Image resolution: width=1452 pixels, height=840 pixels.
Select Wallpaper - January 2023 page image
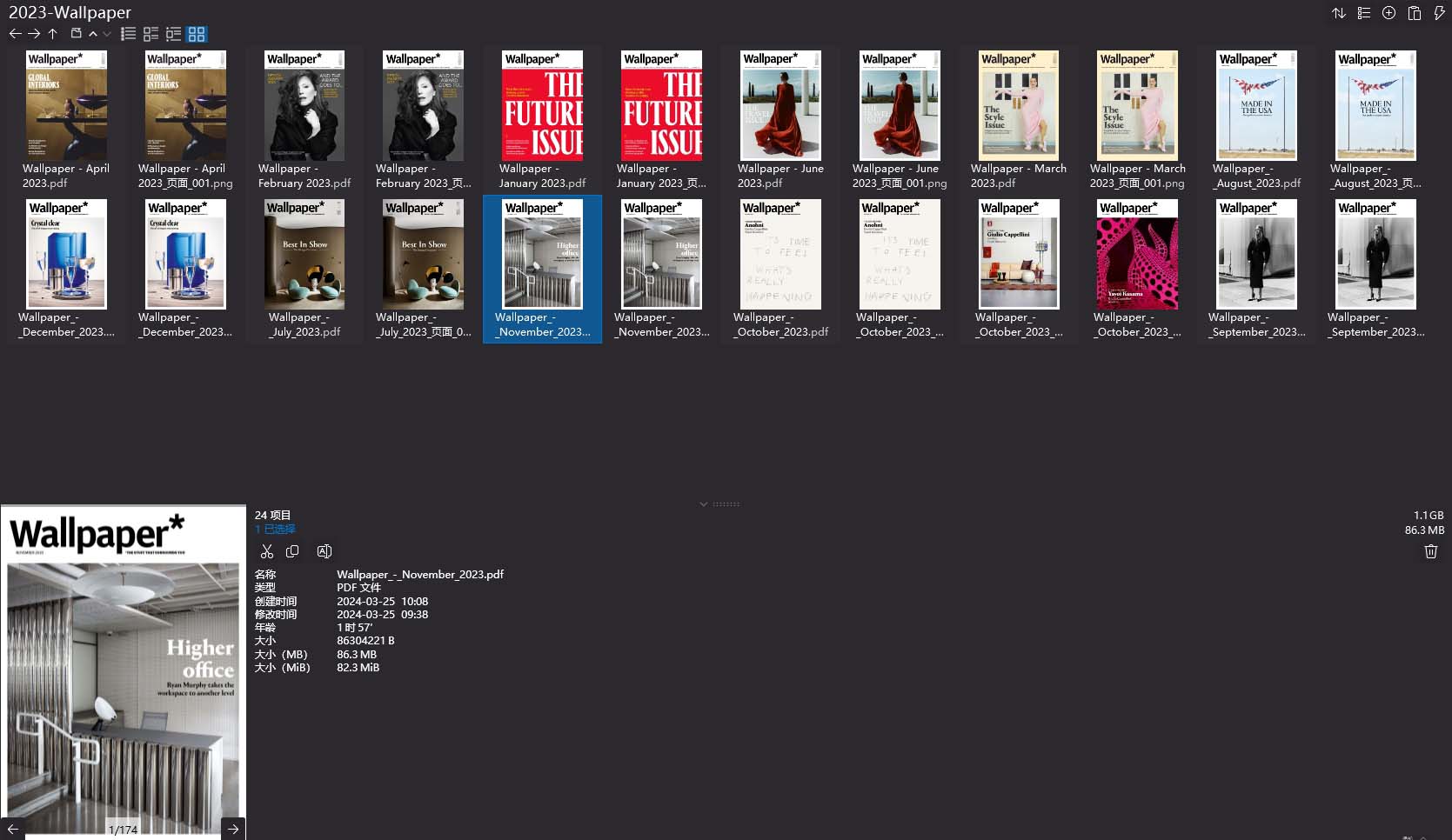click(x=662, y=120)
